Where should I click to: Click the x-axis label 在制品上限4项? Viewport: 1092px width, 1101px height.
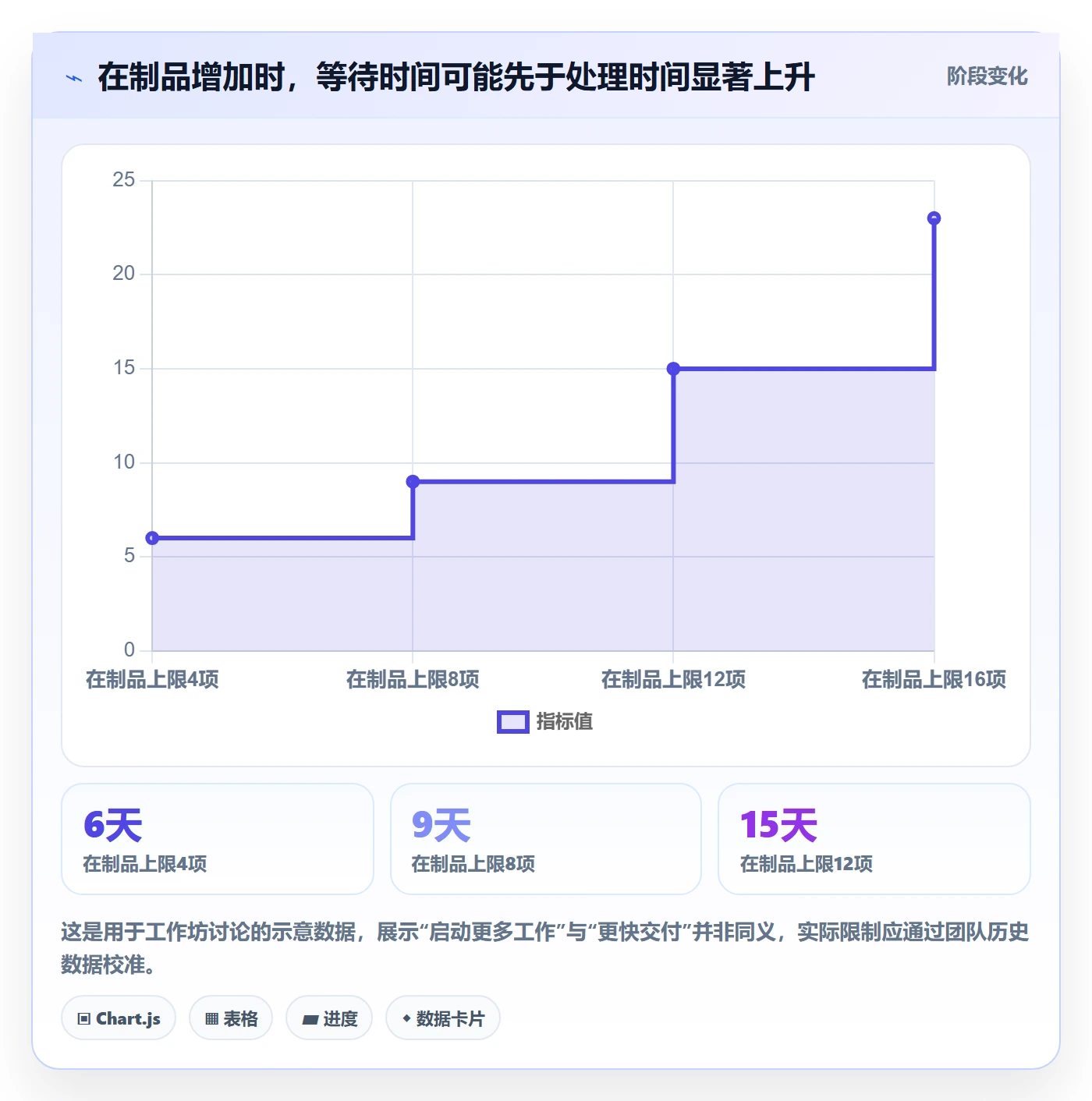152,679
